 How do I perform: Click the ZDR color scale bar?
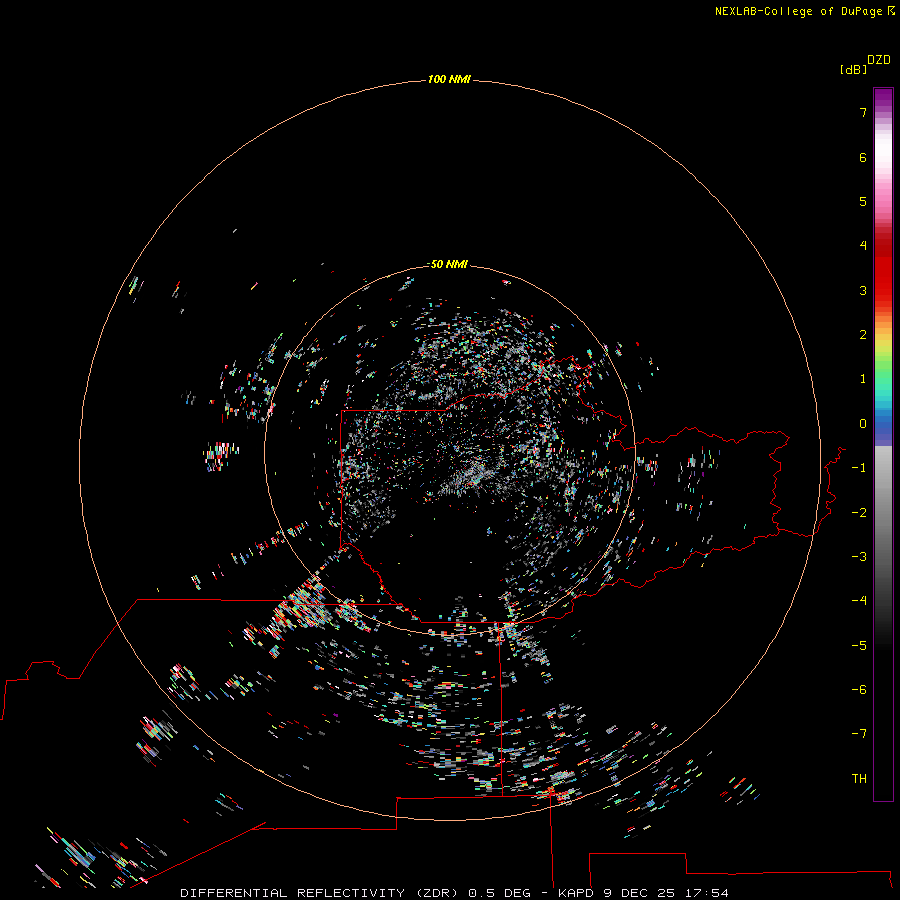click(883, 444)
